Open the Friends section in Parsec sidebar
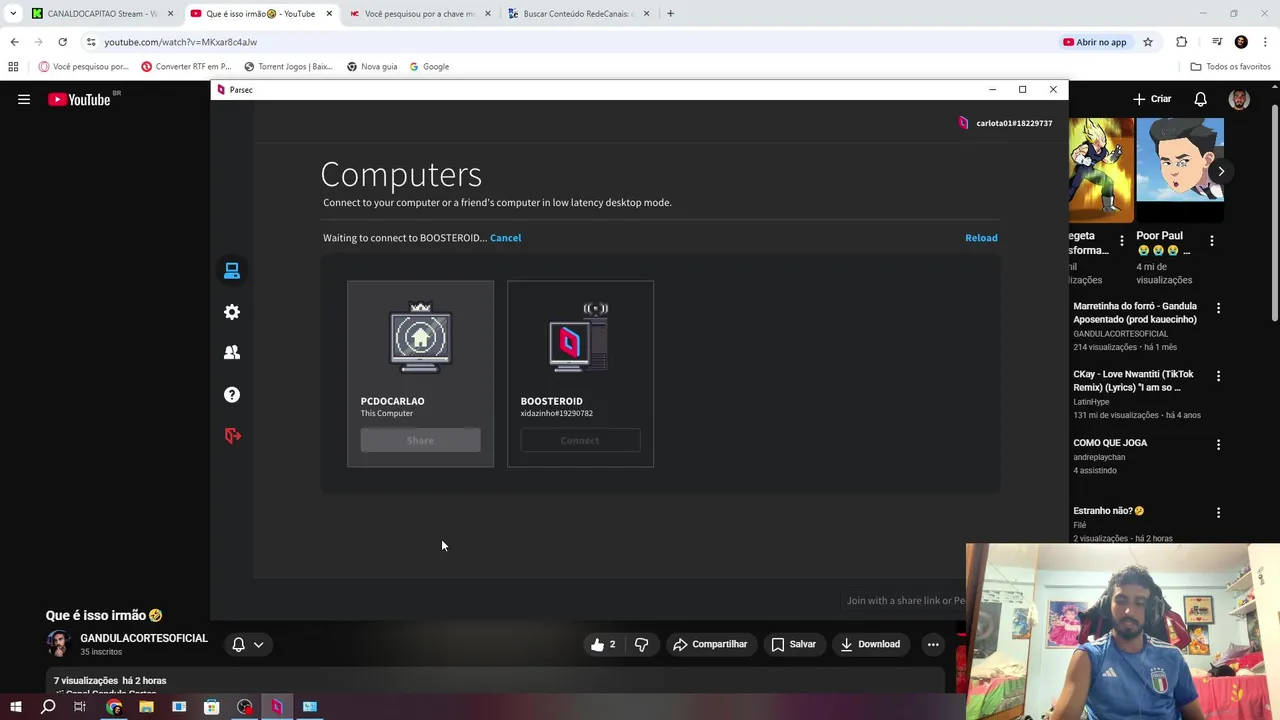 (232, 353)
